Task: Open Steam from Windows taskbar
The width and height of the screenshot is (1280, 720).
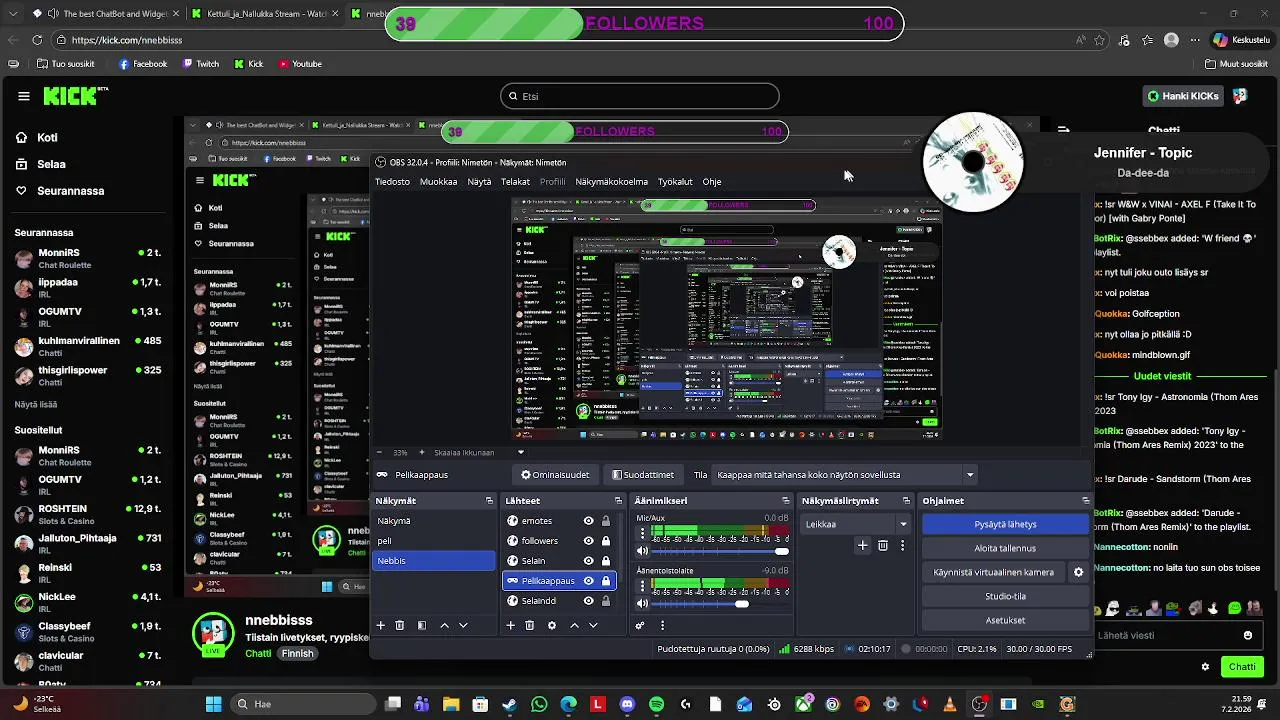Action: point(510,704)
